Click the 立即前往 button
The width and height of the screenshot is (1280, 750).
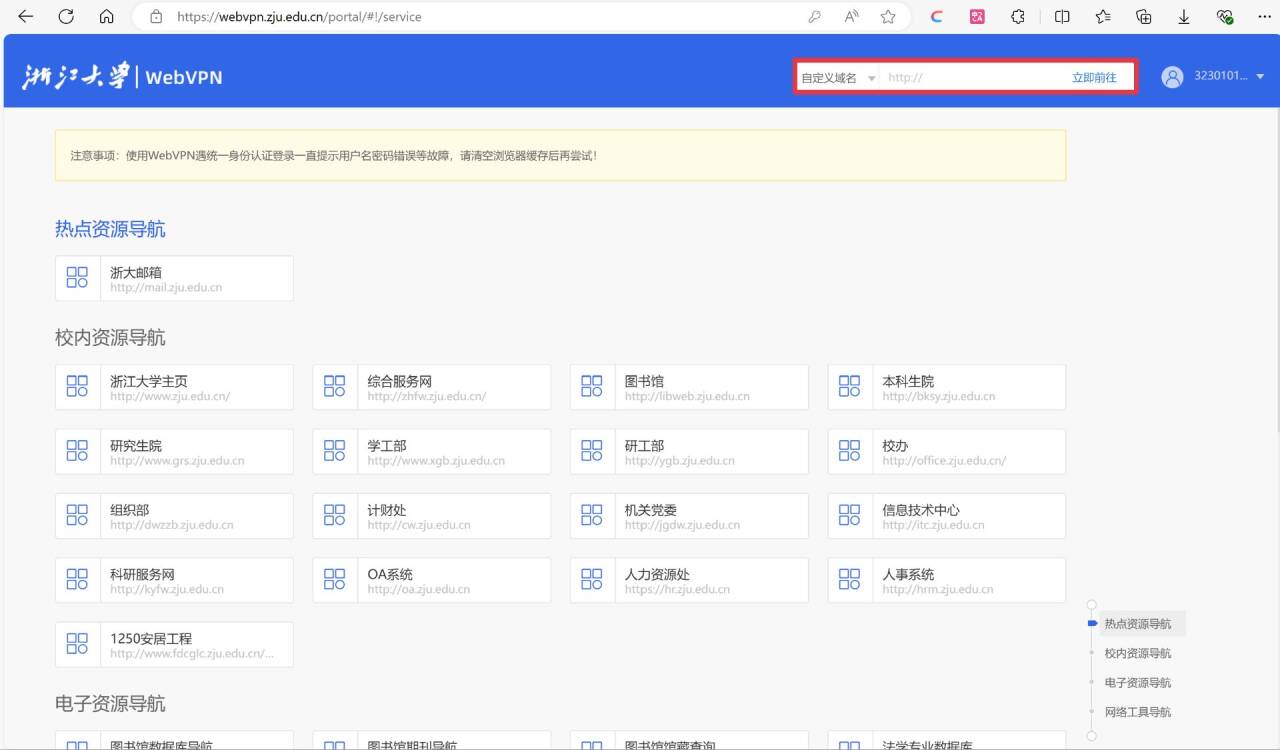click(x=1094, y=78)
